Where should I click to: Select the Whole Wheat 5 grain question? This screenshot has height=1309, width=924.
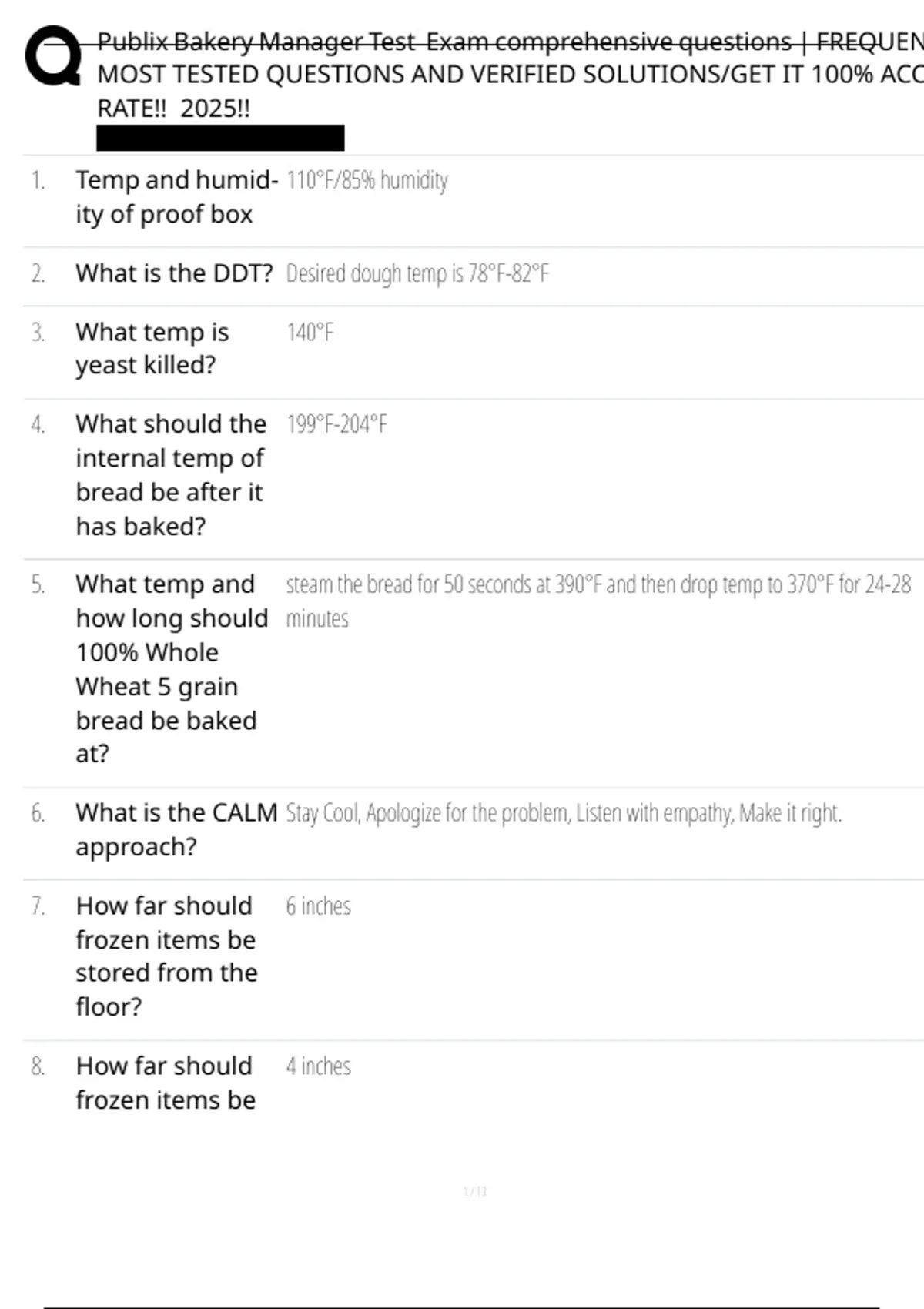(171, 668)
